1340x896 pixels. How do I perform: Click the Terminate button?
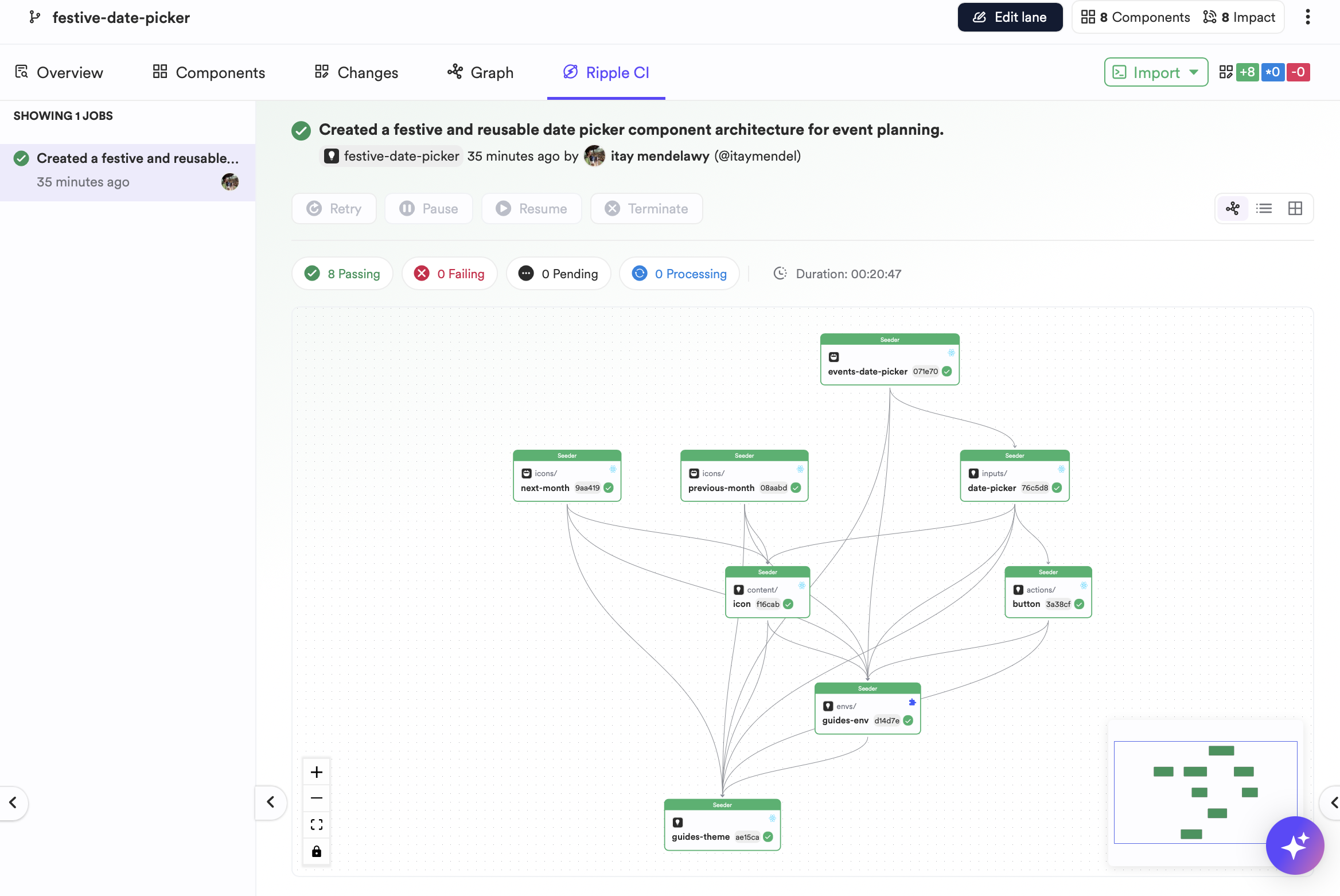pos(646,209)
